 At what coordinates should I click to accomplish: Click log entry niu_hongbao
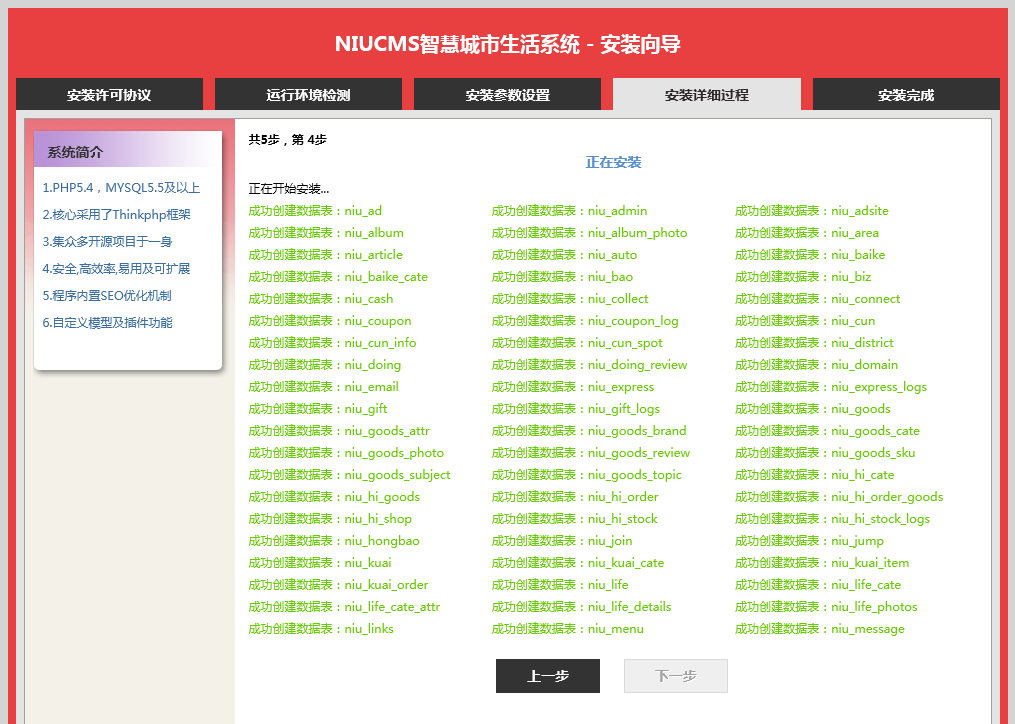[x=334, y=541]
